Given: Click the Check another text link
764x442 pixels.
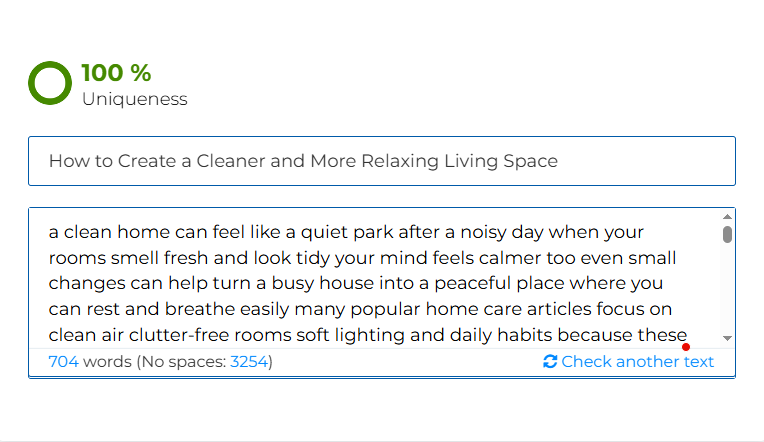Looking at the screenshot, I should [637, 362].
